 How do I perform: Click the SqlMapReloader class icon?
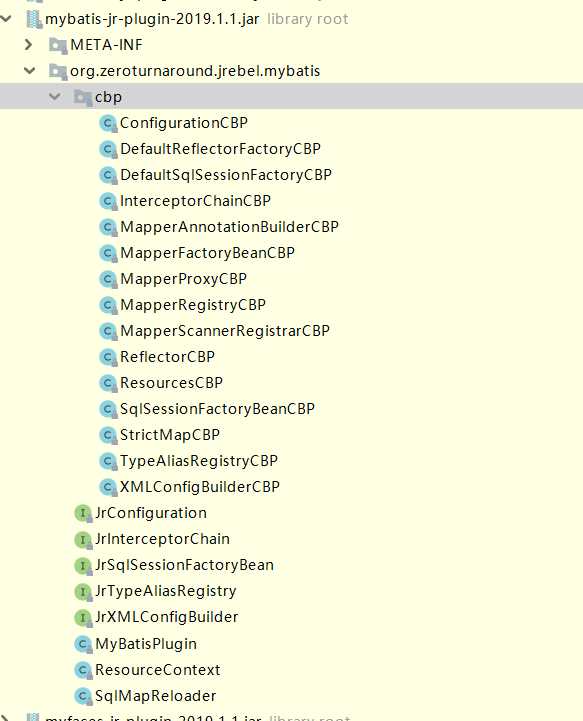(83, 696)
